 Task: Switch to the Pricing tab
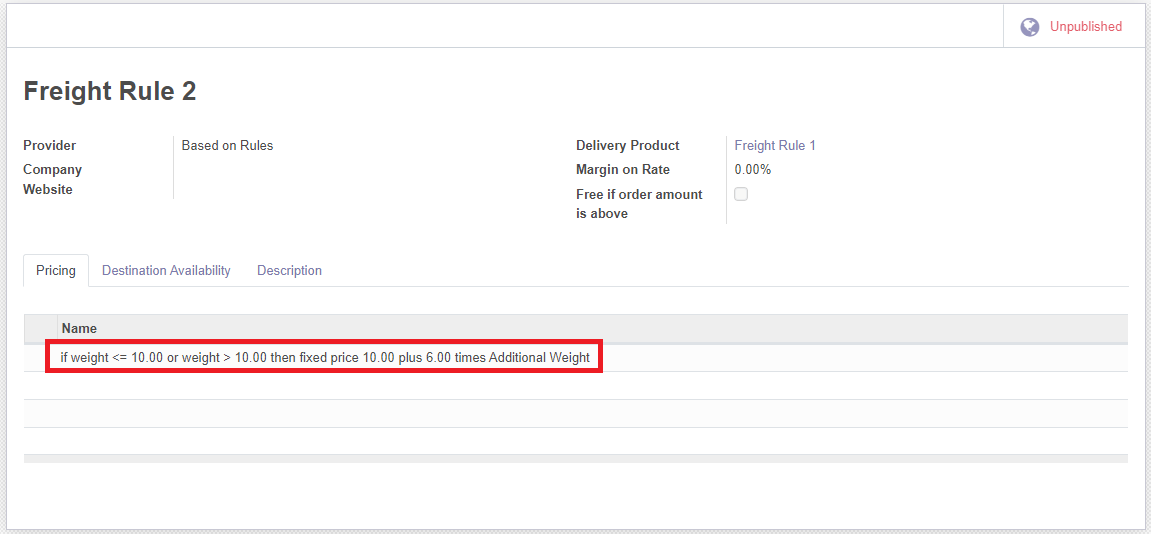[x=56, y=270]
